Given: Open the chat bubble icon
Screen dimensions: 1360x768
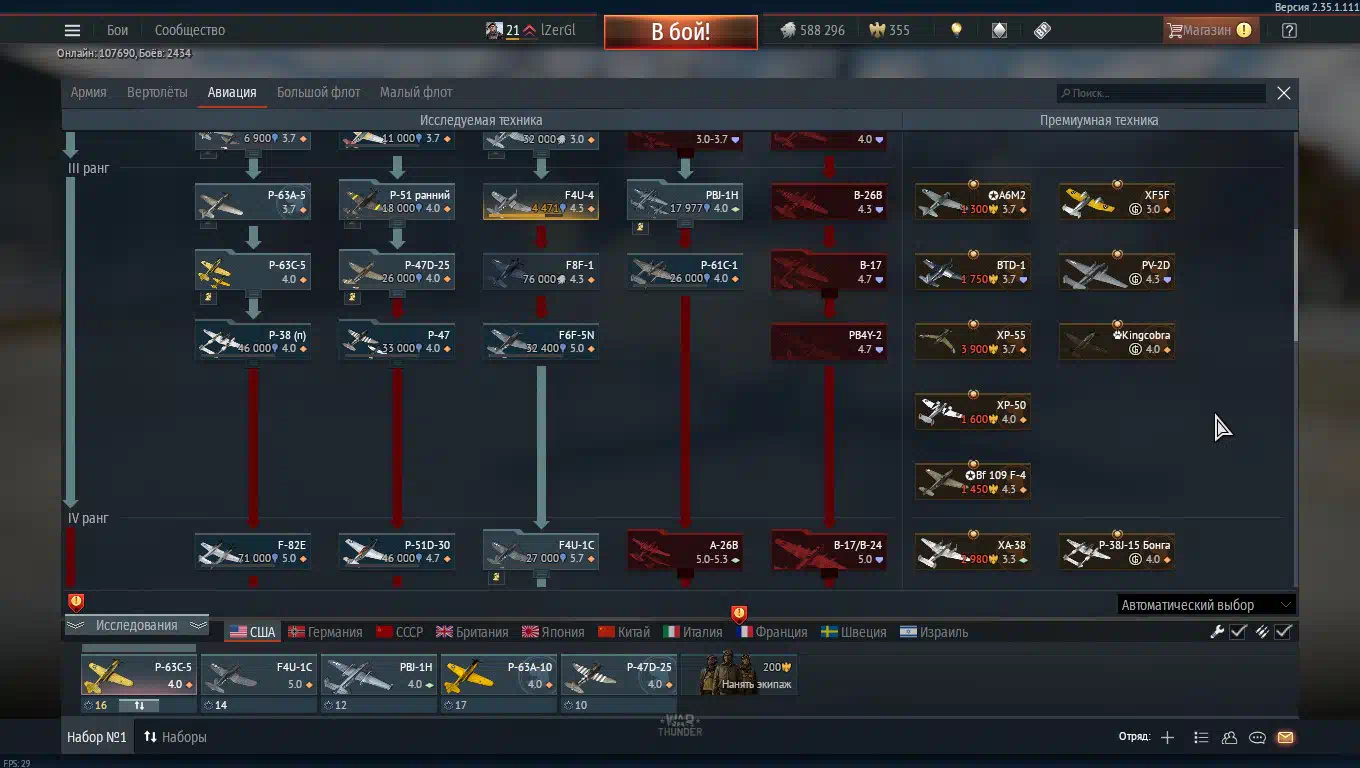Looking at the screenshot, I should point(1257,737).
